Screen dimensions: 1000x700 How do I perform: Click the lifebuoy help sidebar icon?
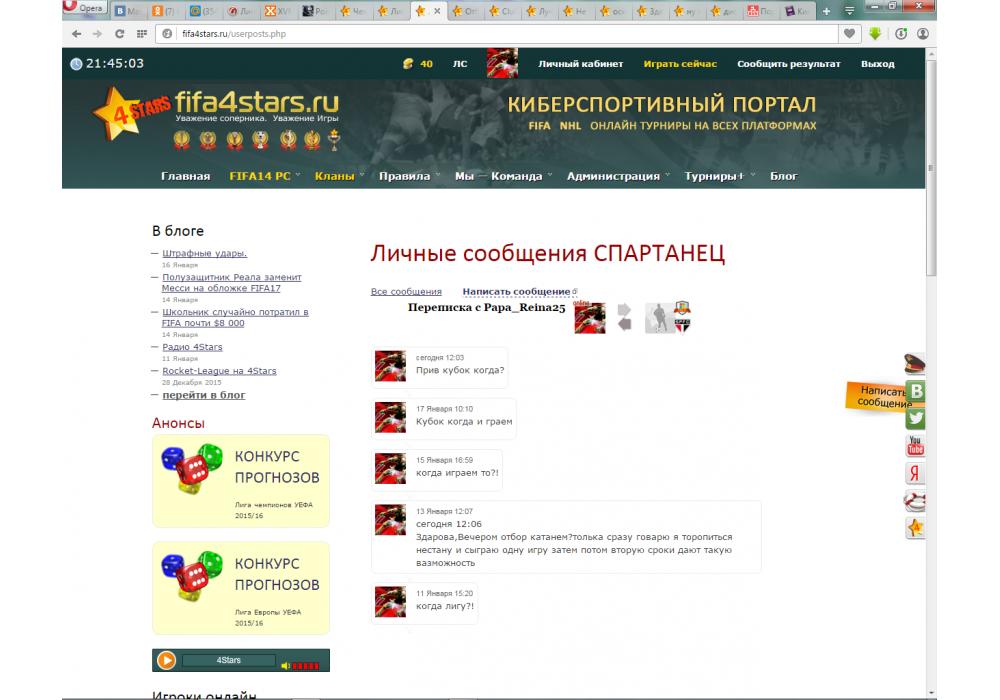coord(915,500)
